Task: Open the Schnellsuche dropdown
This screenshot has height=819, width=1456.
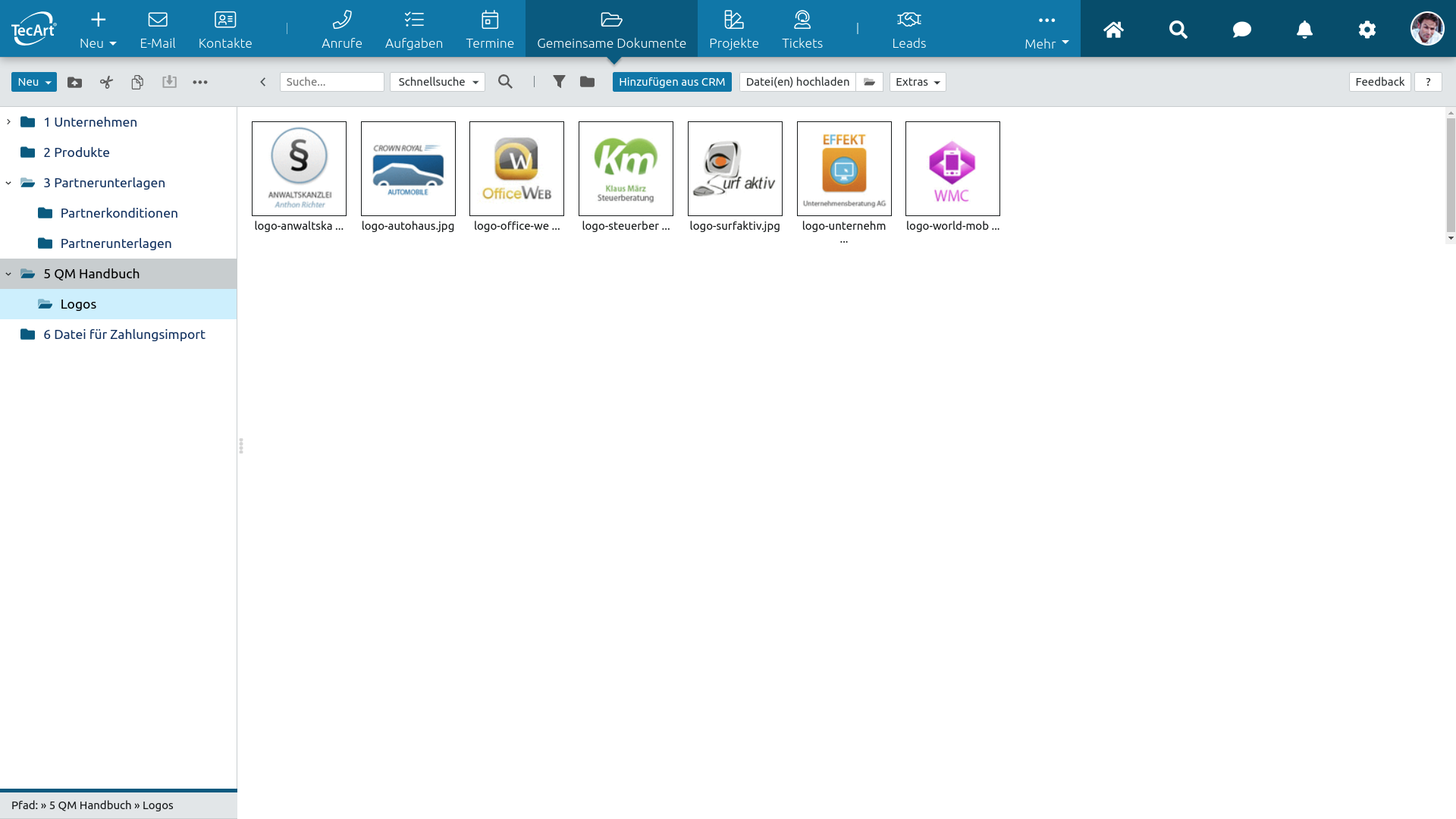Action: click(438, 82)
